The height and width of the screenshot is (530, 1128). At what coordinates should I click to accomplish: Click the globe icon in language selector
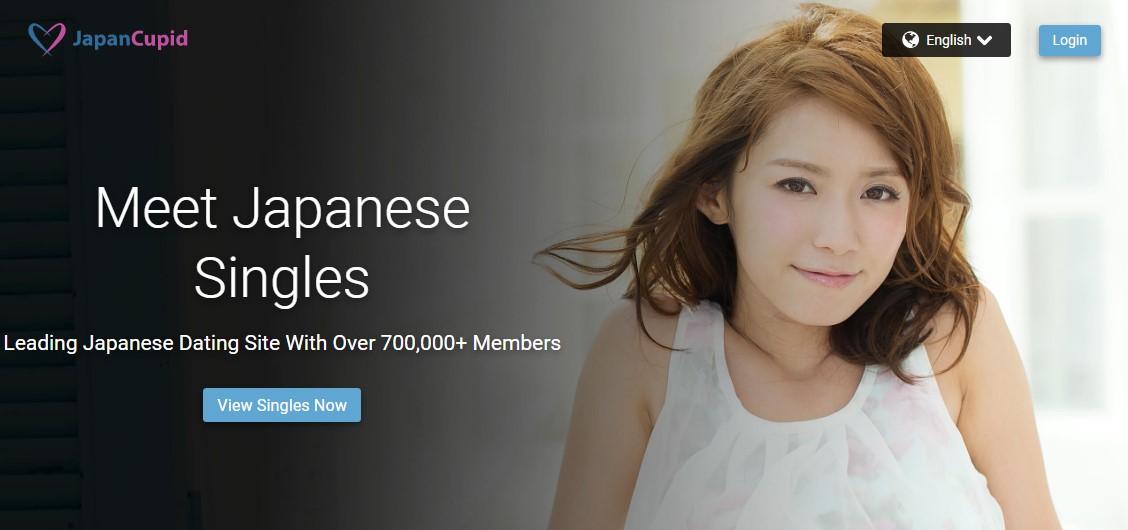click(910, 40)
